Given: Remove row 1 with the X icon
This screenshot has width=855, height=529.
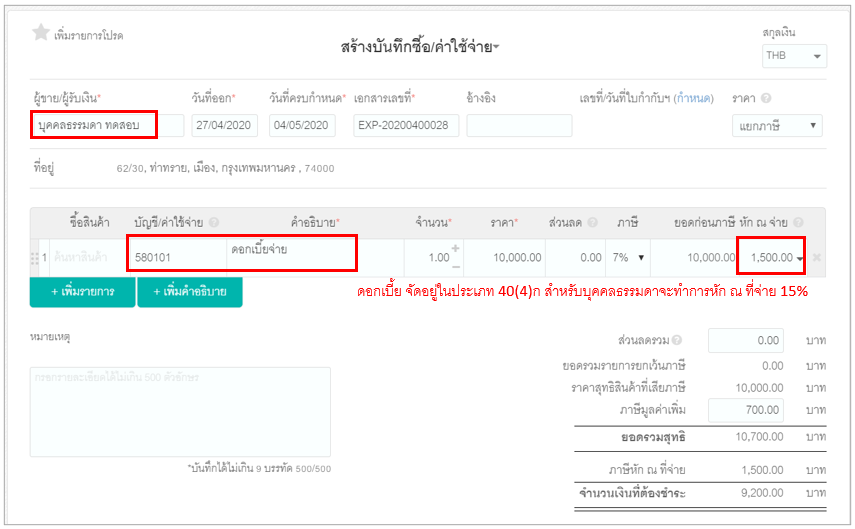Looking at the screenshot, I should coord(816,257).
